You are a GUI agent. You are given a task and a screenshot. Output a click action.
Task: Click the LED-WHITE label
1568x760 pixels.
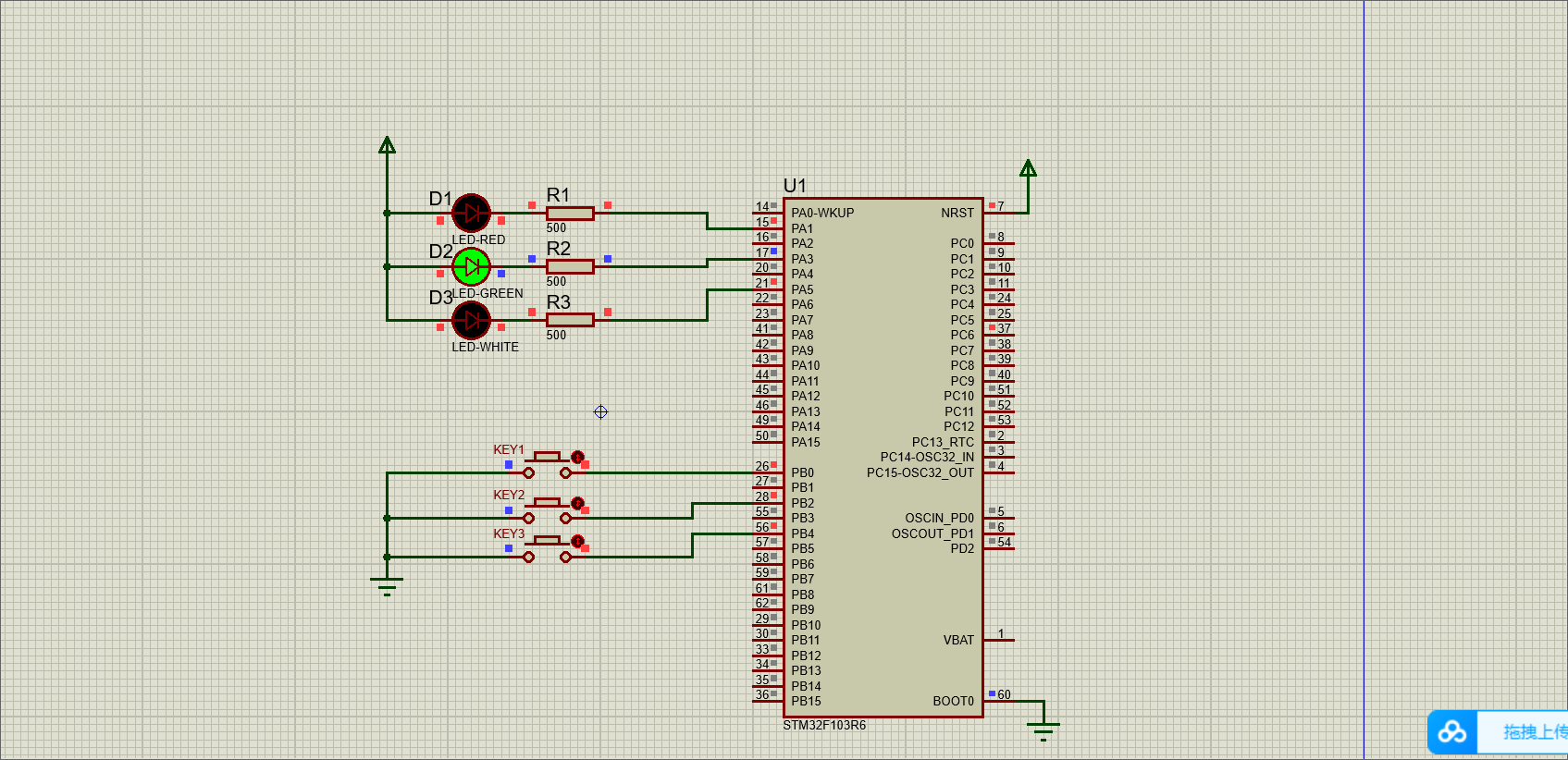485,347
